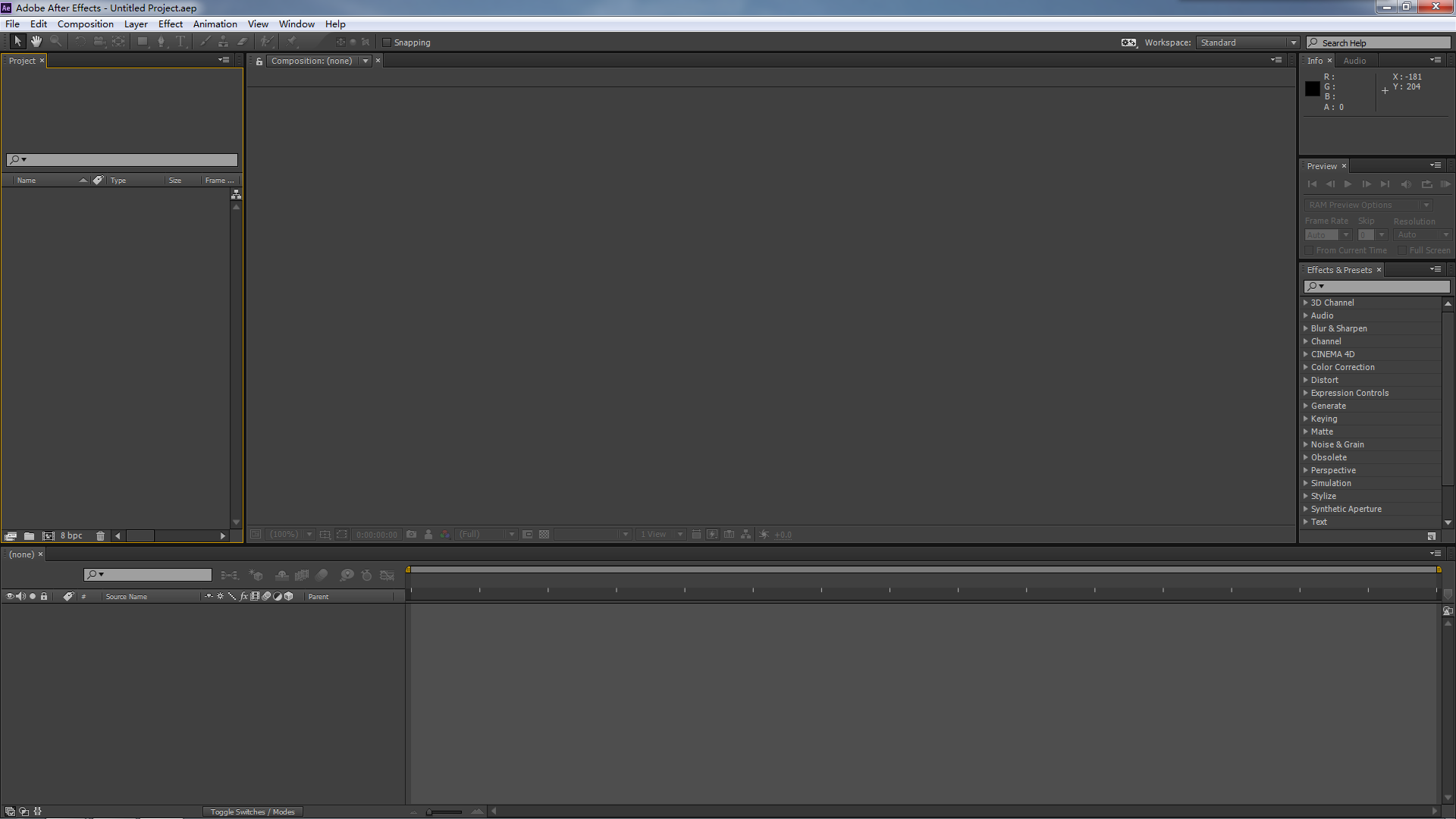
Task: Select the Pen tool
Action: coord(161,42)
